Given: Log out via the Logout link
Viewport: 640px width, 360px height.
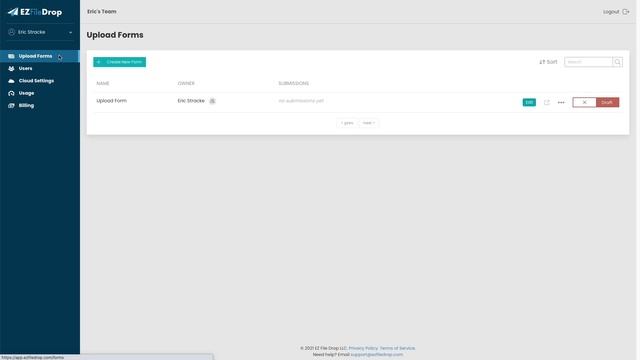Looking at the screenshot, I should 611,12.
